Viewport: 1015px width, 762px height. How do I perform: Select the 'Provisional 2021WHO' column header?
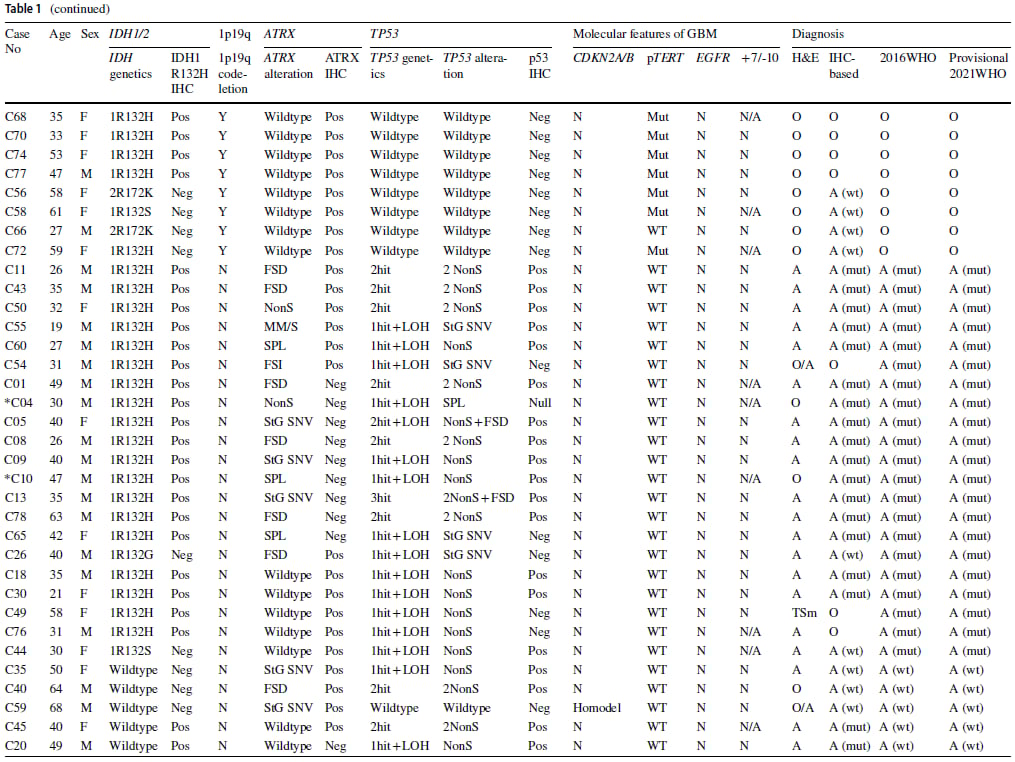pos(978,66)
